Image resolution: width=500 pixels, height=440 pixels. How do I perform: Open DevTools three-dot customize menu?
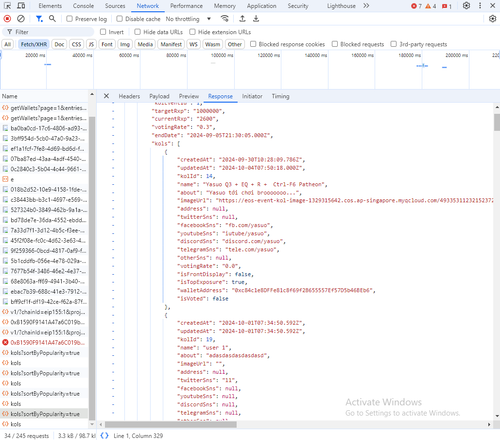point(480,6)
